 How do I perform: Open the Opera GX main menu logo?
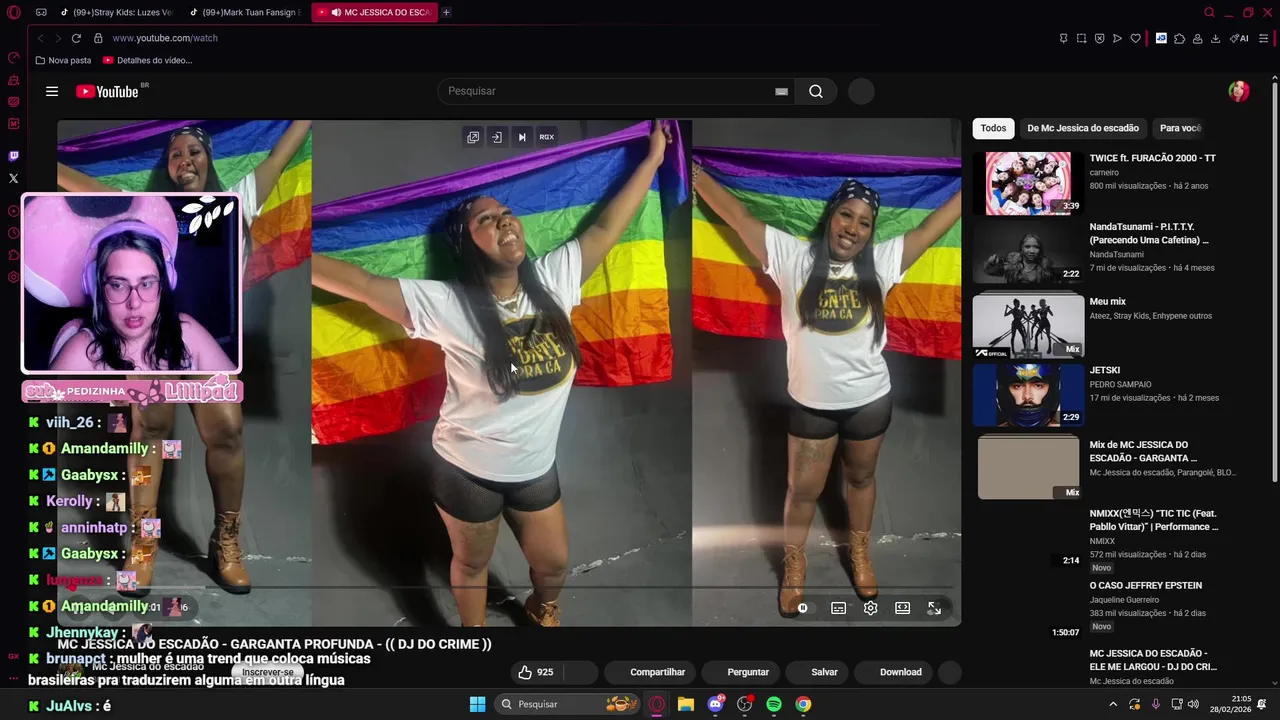coord(13,12)
